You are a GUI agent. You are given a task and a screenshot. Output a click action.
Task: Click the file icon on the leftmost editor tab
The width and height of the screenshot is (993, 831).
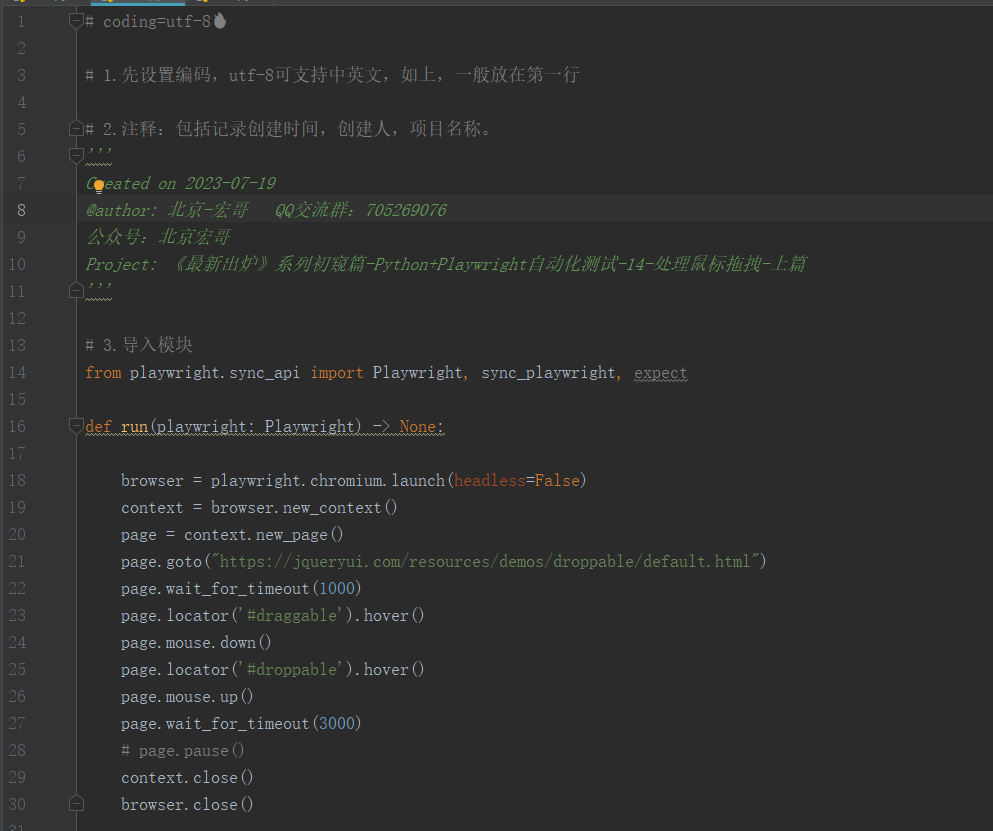click(x=20, y=4)
